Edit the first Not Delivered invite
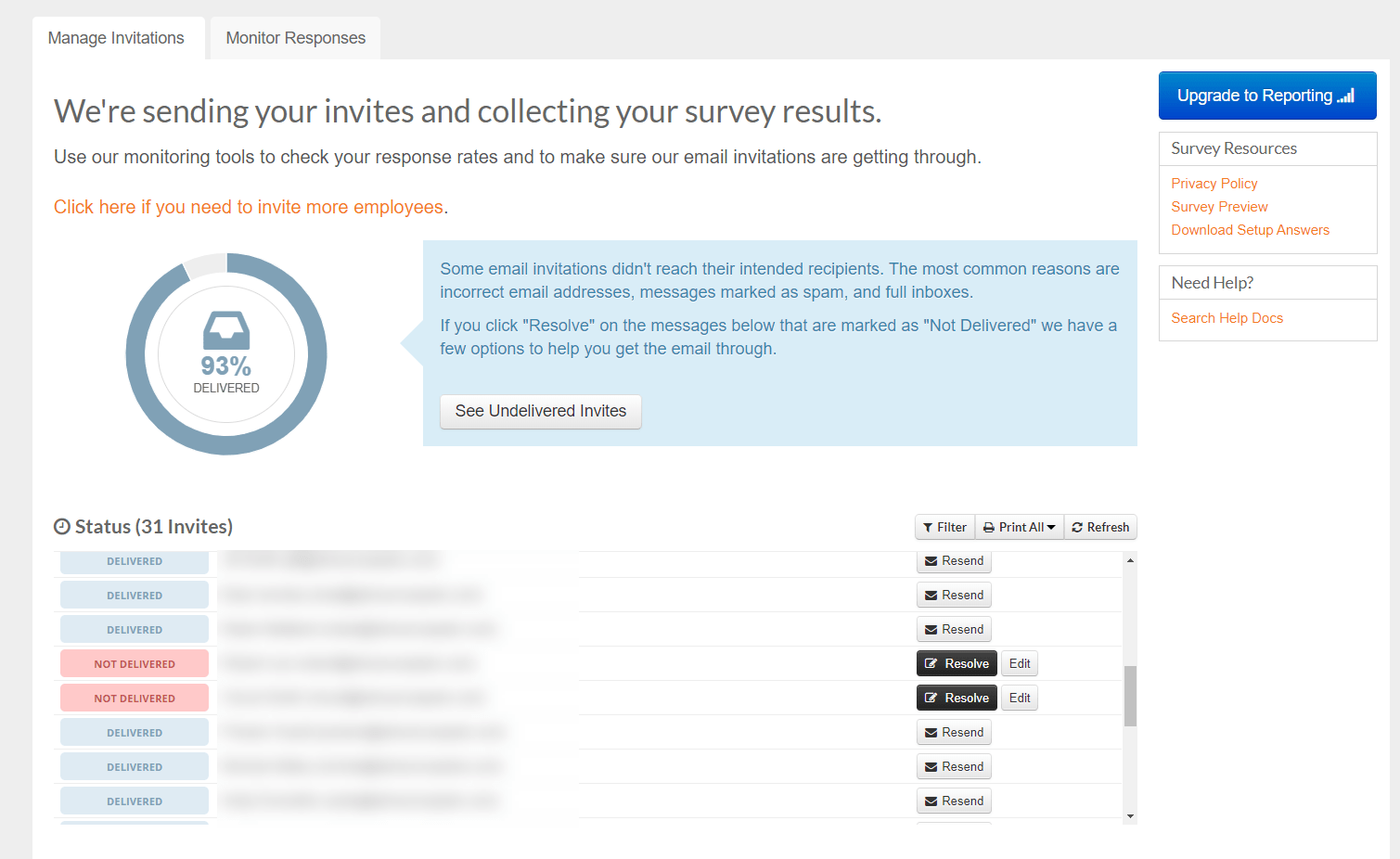 (1020, 663)
